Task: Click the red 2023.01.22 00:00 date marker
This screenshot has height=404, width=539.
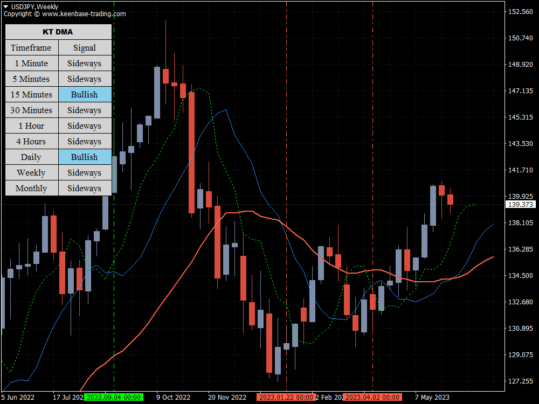Action: click(286, 397)
